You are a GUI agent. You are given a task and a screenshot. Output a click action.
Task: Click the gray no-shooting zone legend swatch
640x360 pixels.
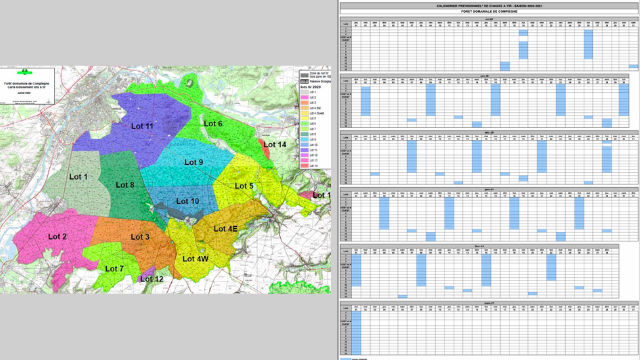[304, 75]
